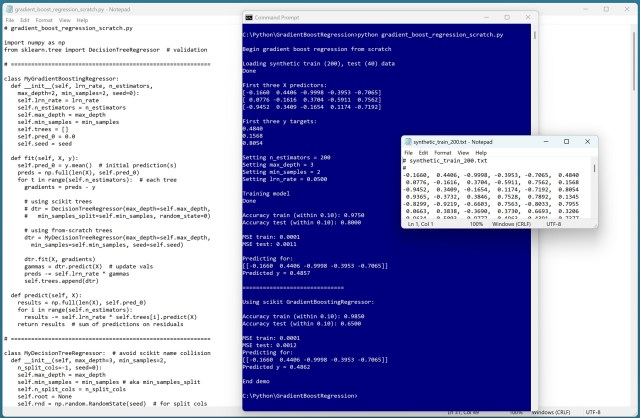
Task: Open File menu in gradient_boost_regression_scratch.py Notepad
Action: pos(9,18)
